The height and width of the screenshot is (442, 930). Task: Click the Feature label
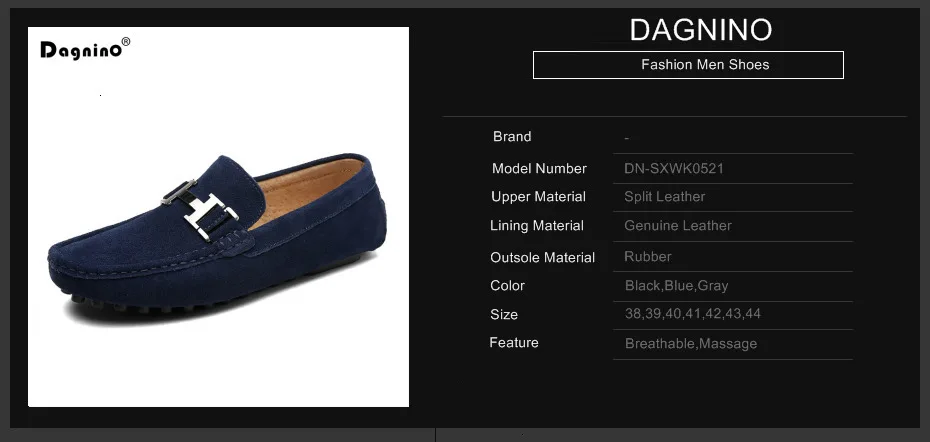[514, 343]
